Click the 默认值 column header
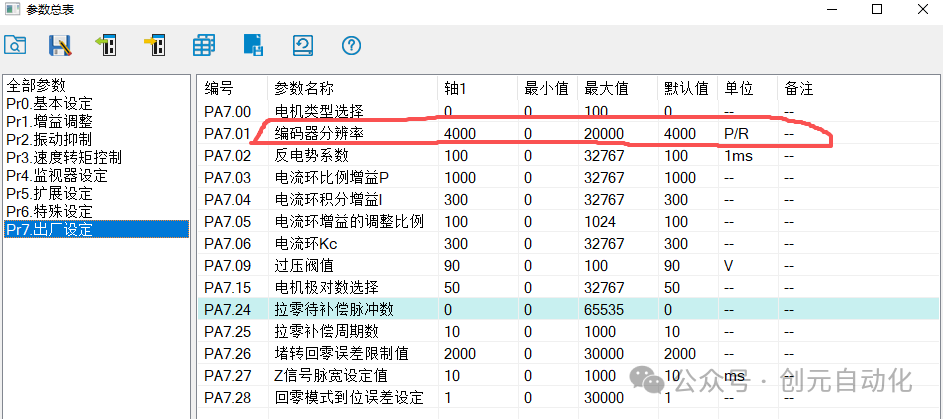The image size is (943, 419). 686,88
